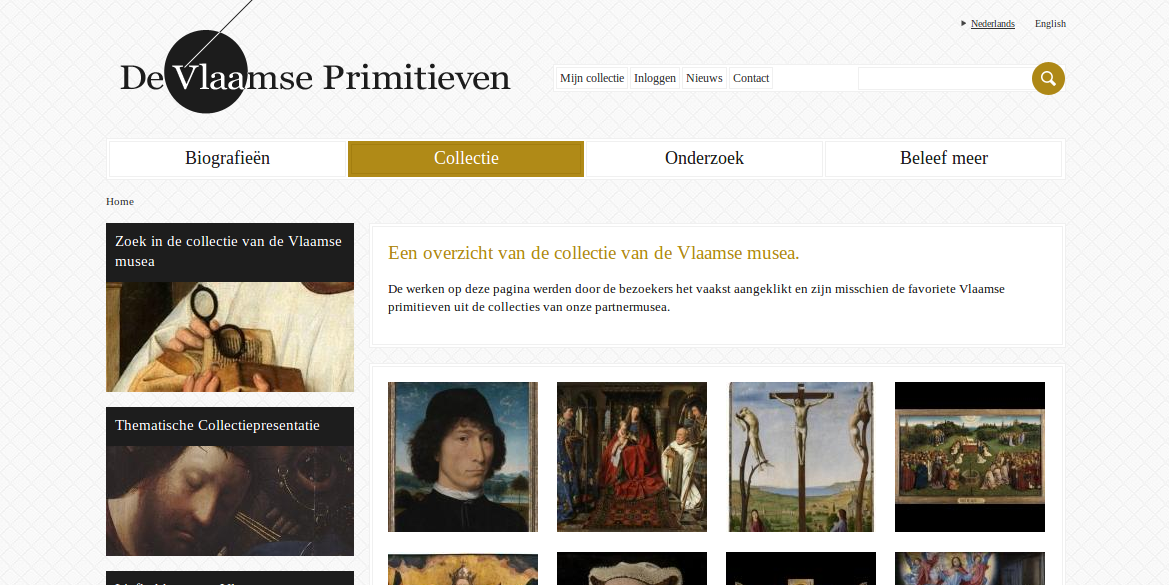Open Madonna with canon painting thumbnail
Viewport: 1169px width, 585px height.
(x=631, y=457)
